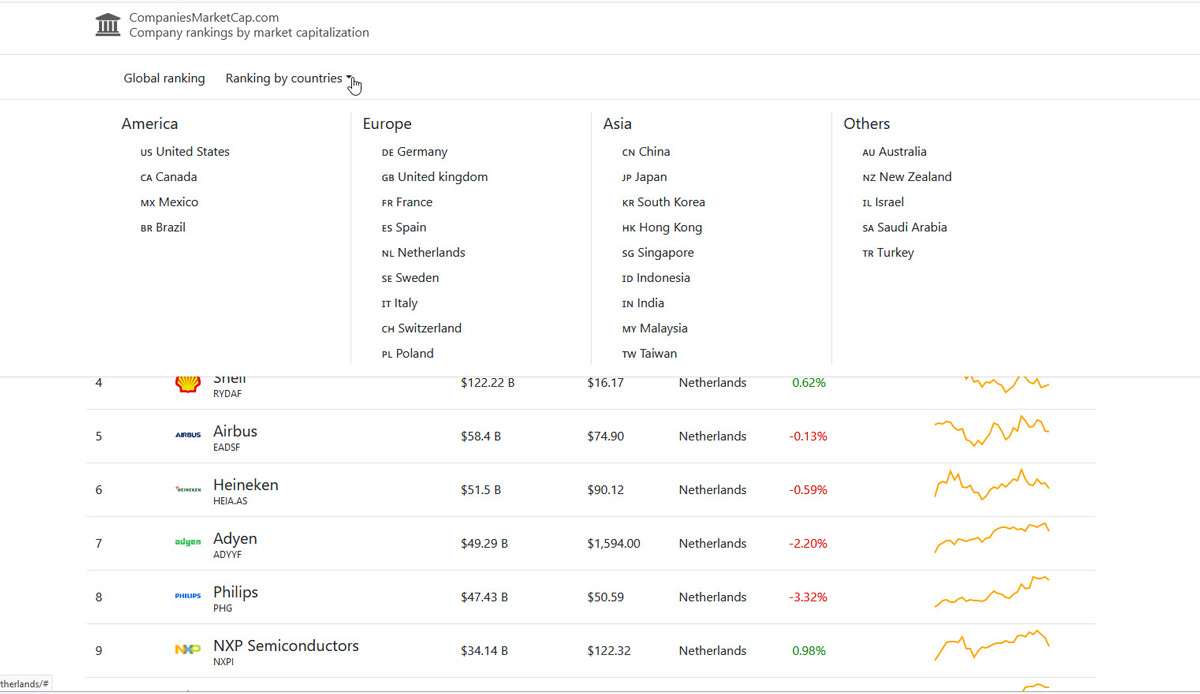
Task: Choose Brazil from the country menu
Action: [x=163, y=227]
